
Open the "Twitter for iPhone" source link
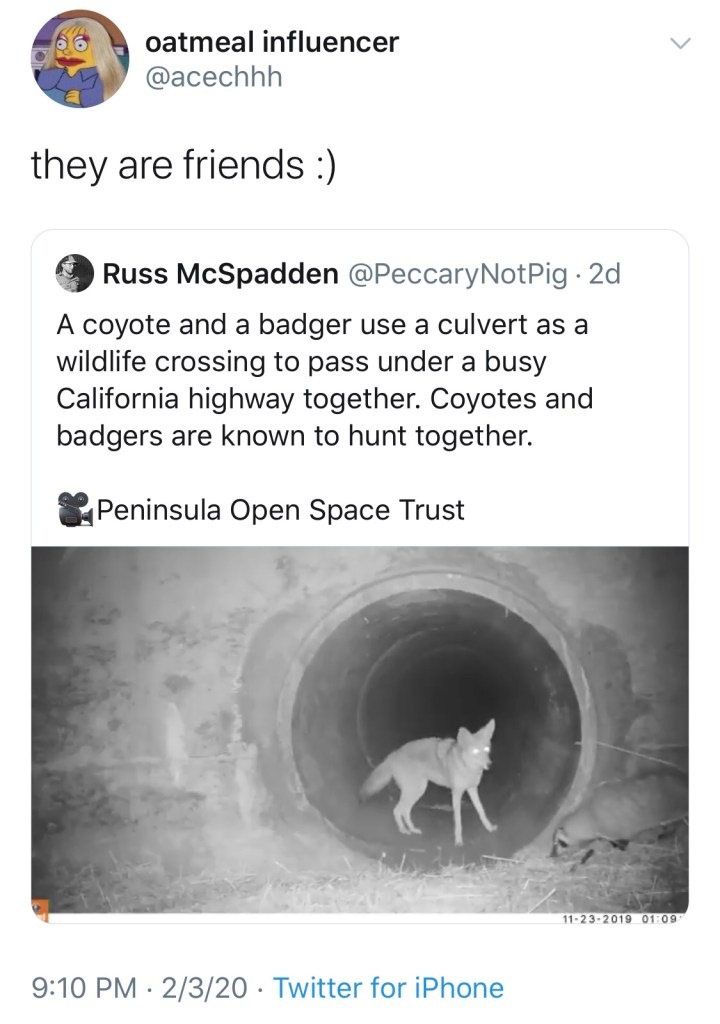tap(388, 989)
